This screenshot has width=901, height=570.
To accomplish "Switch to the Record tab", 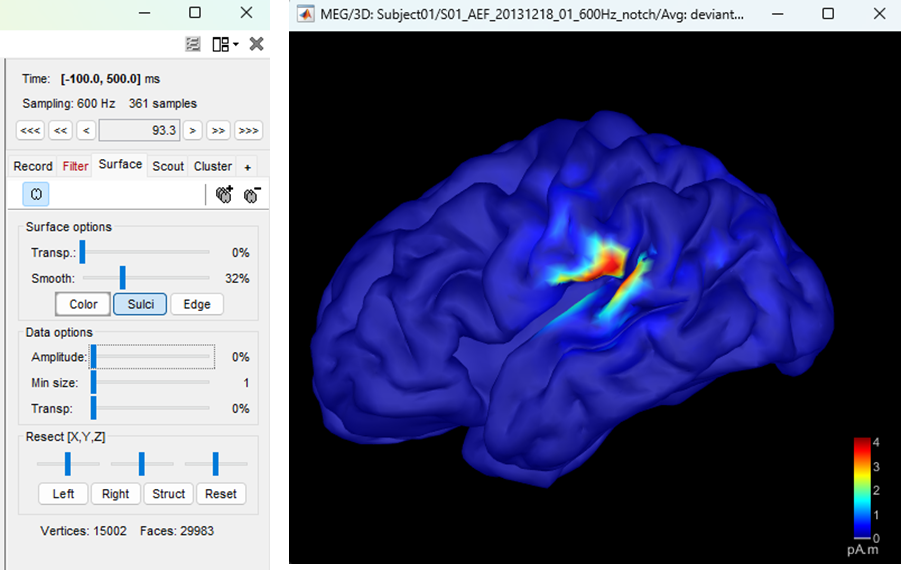I will 33,166.
